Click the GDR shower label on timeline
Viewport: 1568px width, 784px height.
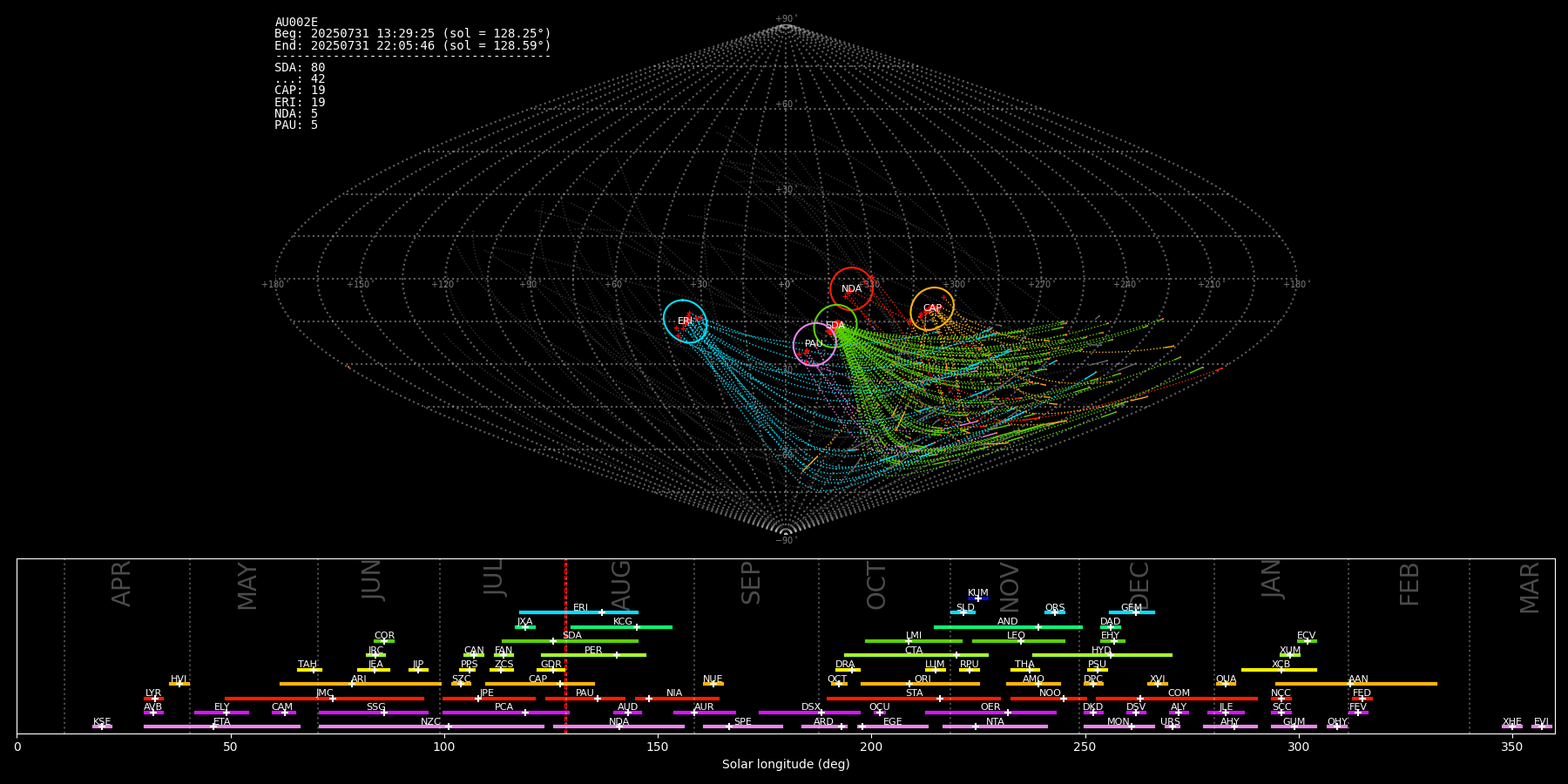tap(551, 665)
